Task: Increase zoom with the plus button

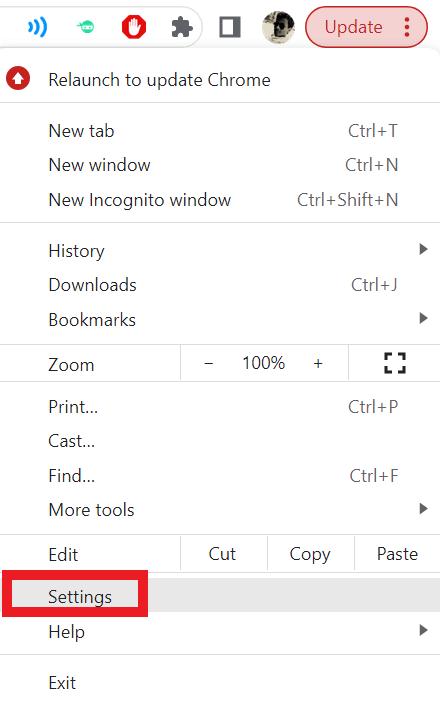Action: tap(318, 363)
